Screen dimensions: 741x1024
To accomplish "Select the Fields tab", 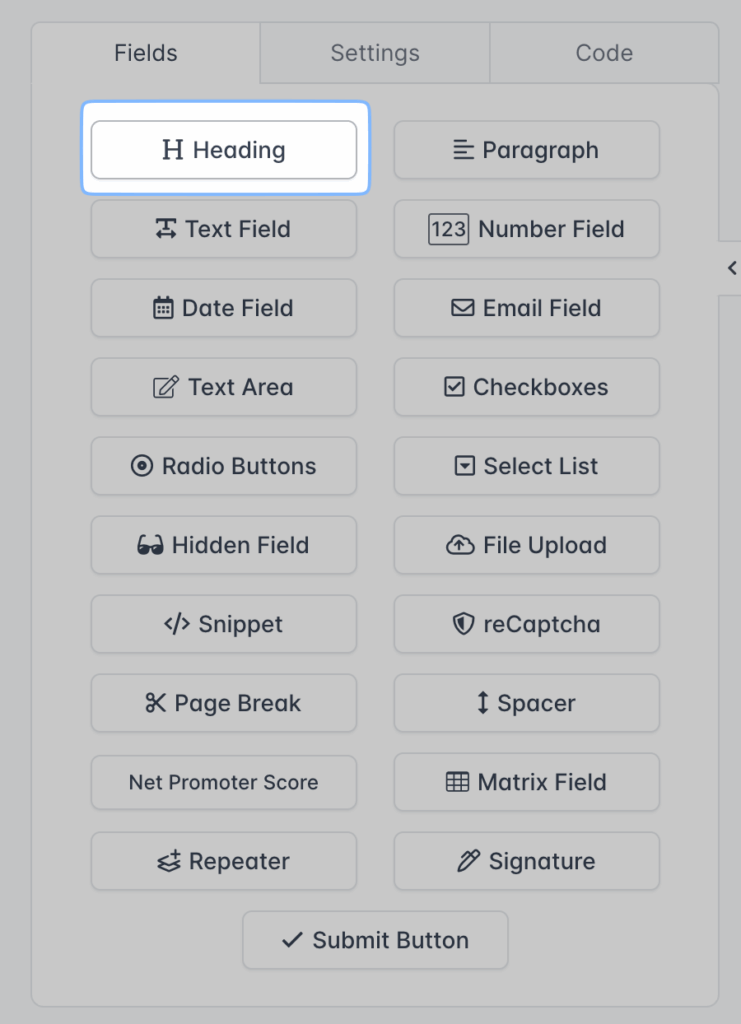I will [x=145, y=53].
